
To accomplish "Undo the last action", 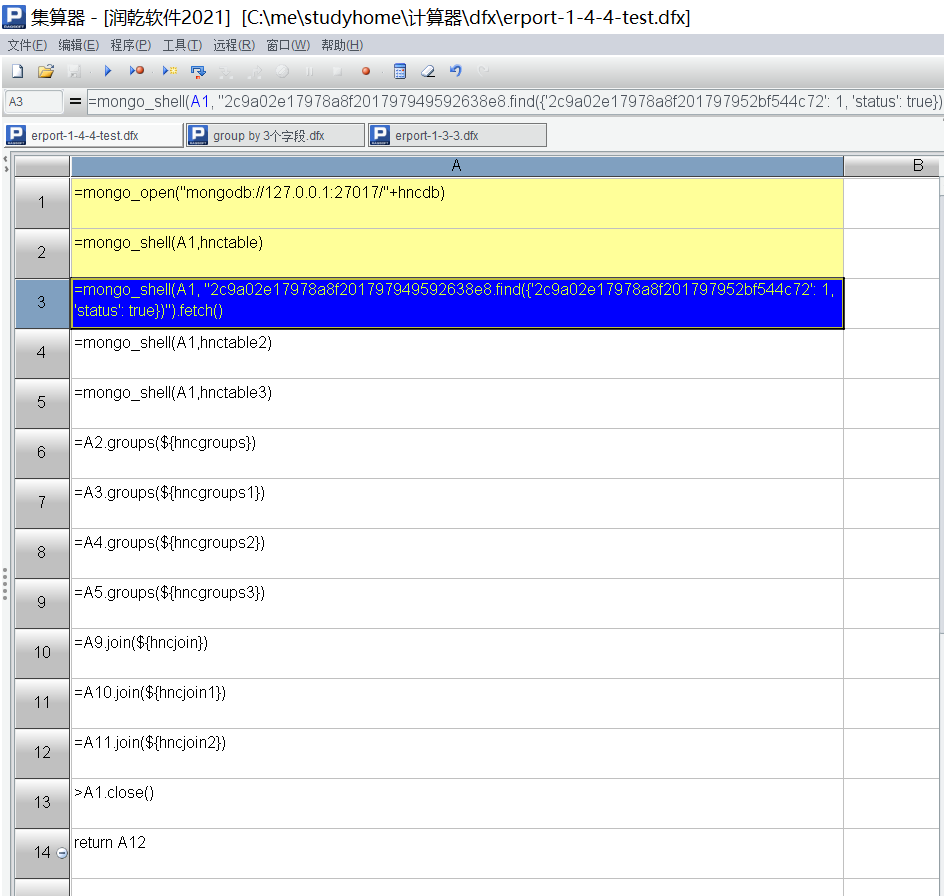I will [x=456, y=71].
